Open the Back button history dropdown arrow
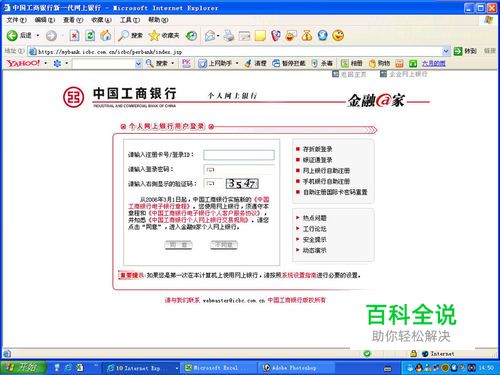 (38, 35)
